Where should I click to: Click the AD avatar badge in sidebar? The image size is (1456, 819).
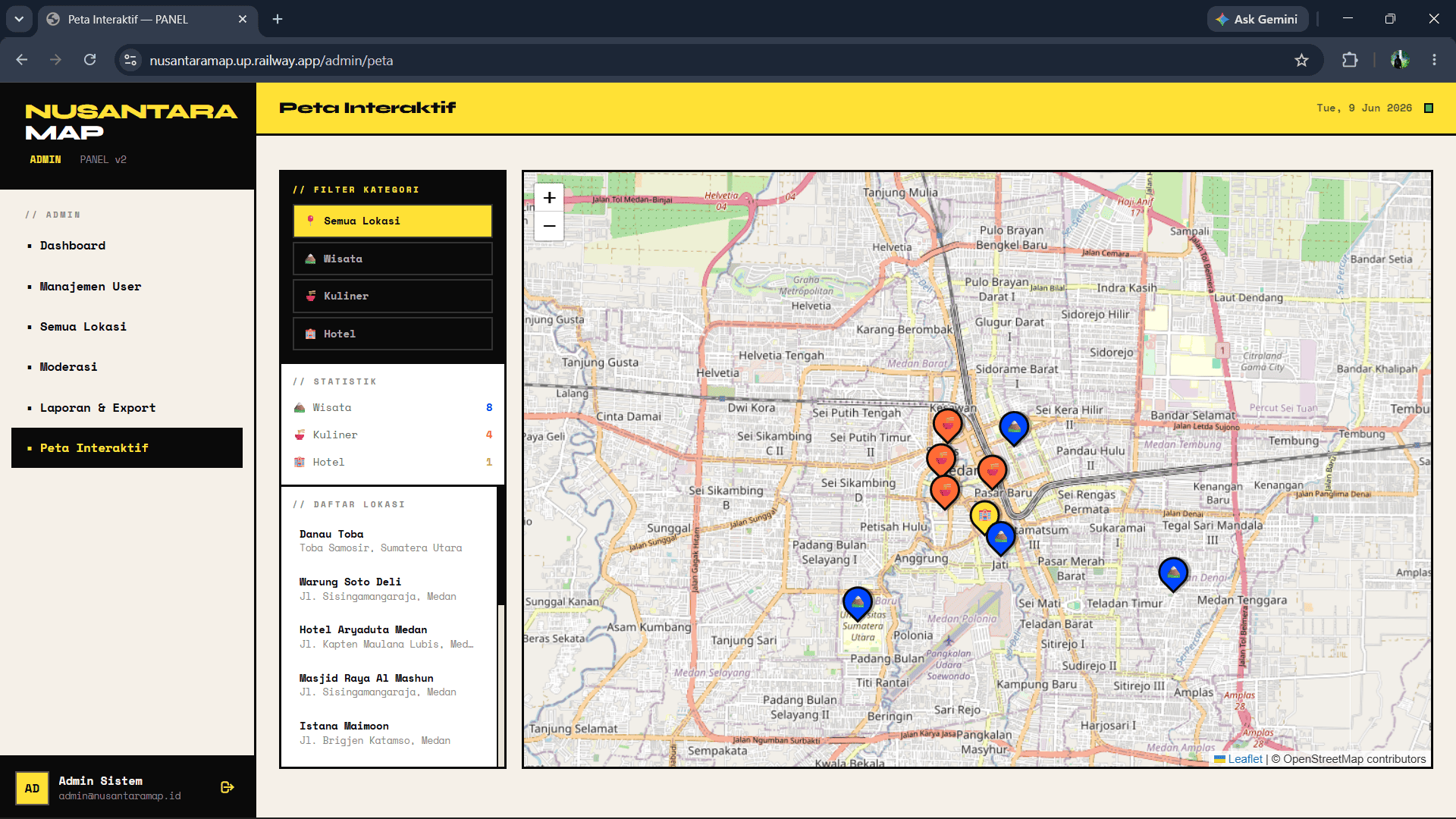(32, 788)
